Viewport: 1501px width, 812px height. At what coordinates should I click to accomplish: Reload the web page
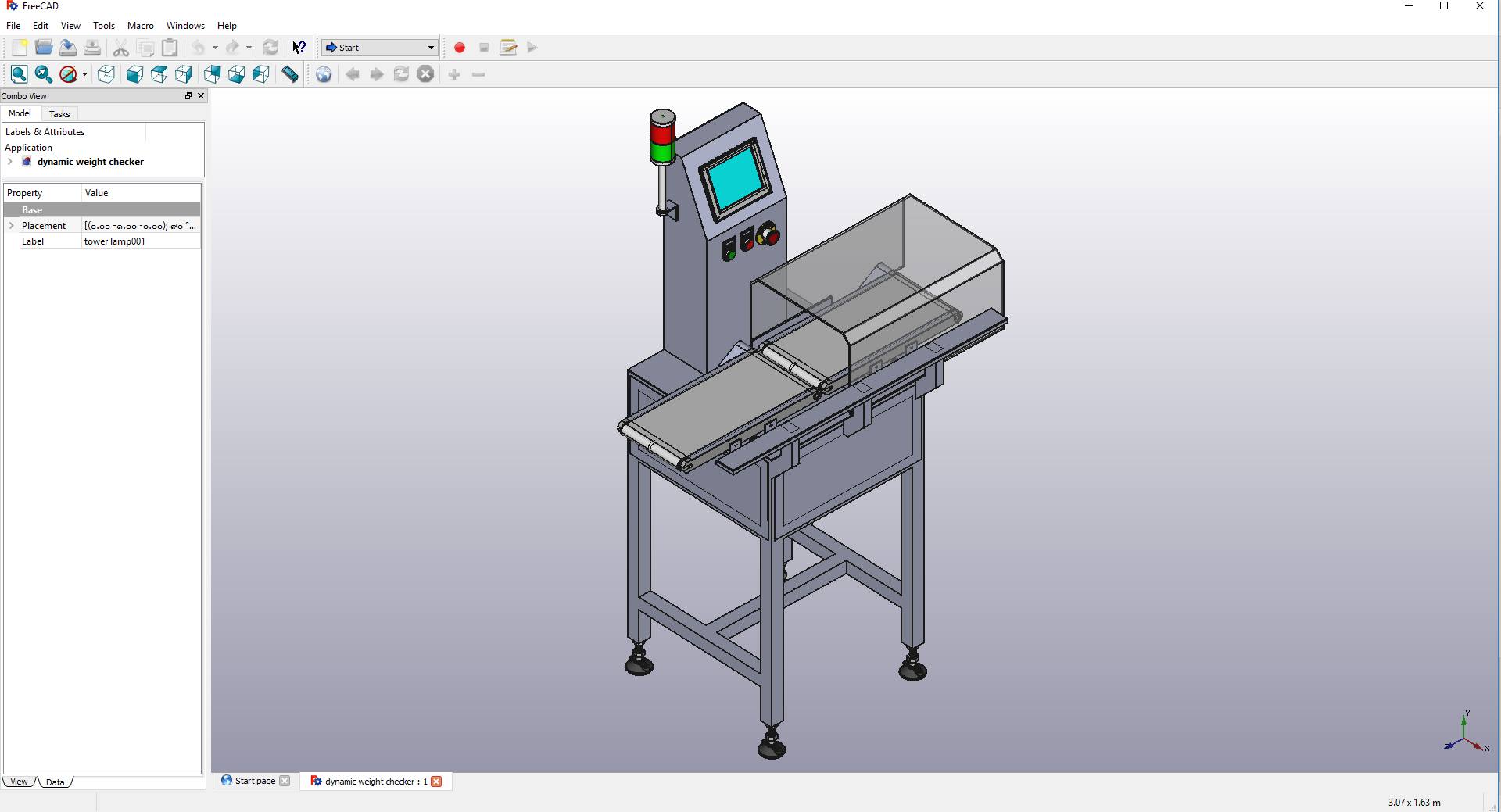pos(401,74)
